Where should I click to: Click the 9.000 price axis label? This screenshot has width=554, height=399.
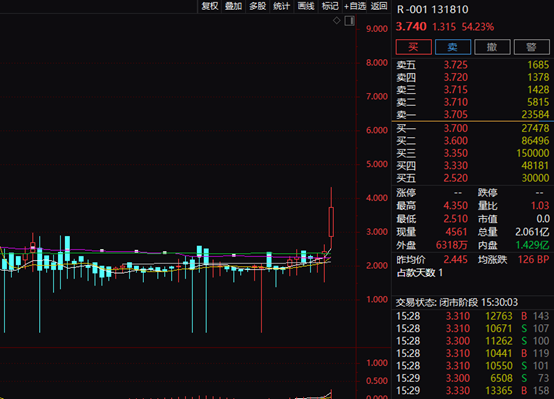[x=377, y=29]
